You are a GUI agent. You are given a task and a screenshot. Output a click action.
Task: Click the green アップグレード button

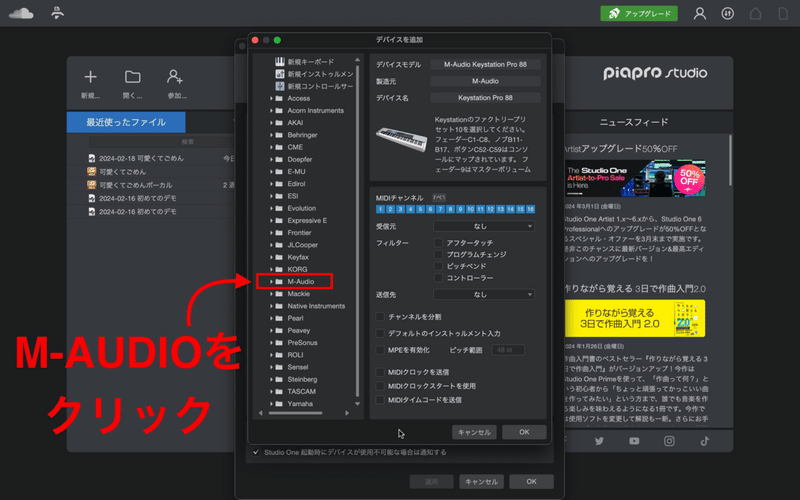[x=639, y=13]
